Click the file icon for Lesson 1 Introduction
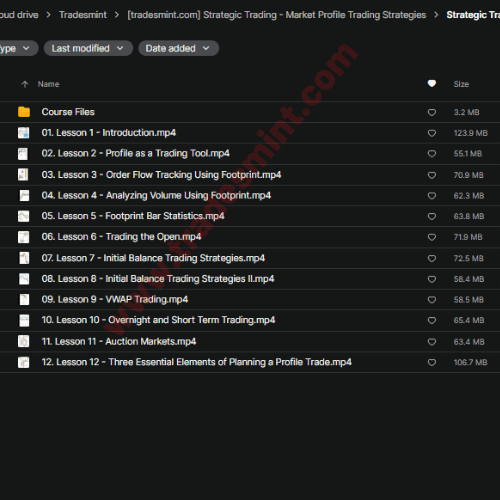Viewport: 500px width, 500px height. [x=24, y=133]
